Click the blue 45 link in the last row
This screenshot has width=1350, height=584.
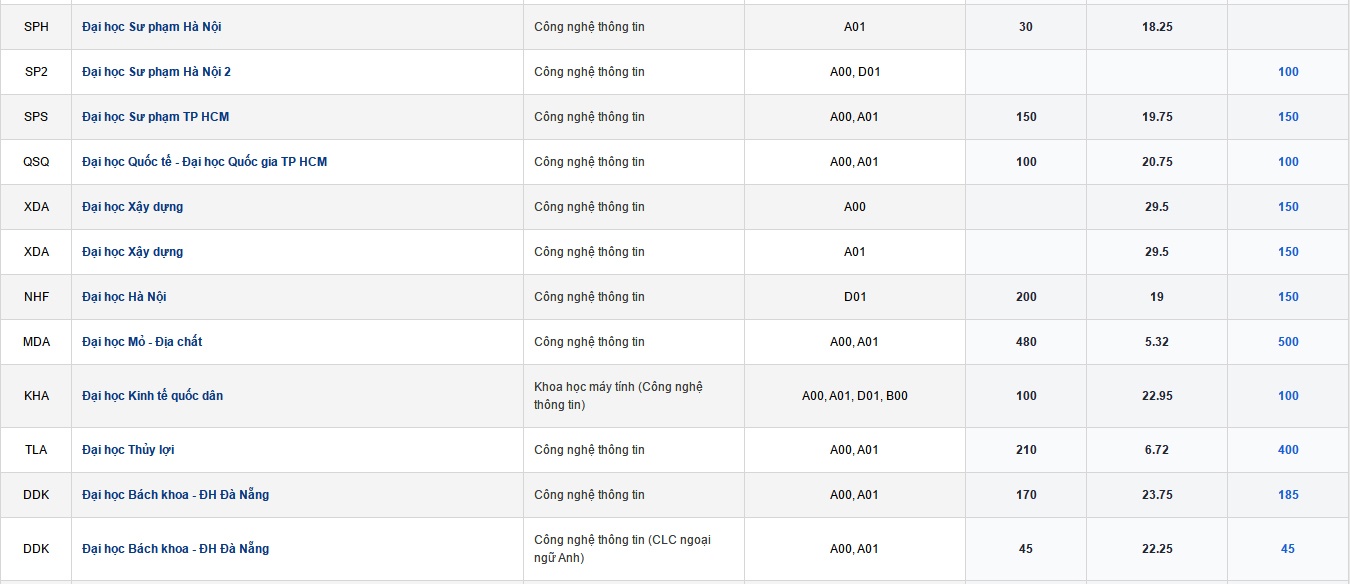[x=1288, y=549]
